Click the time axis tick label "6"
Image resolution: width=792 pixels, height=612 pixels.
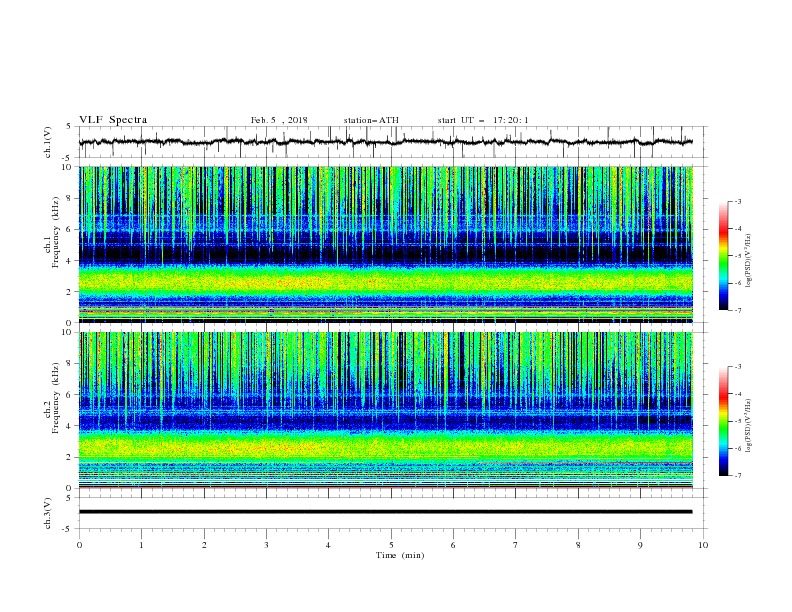point(453,545)
